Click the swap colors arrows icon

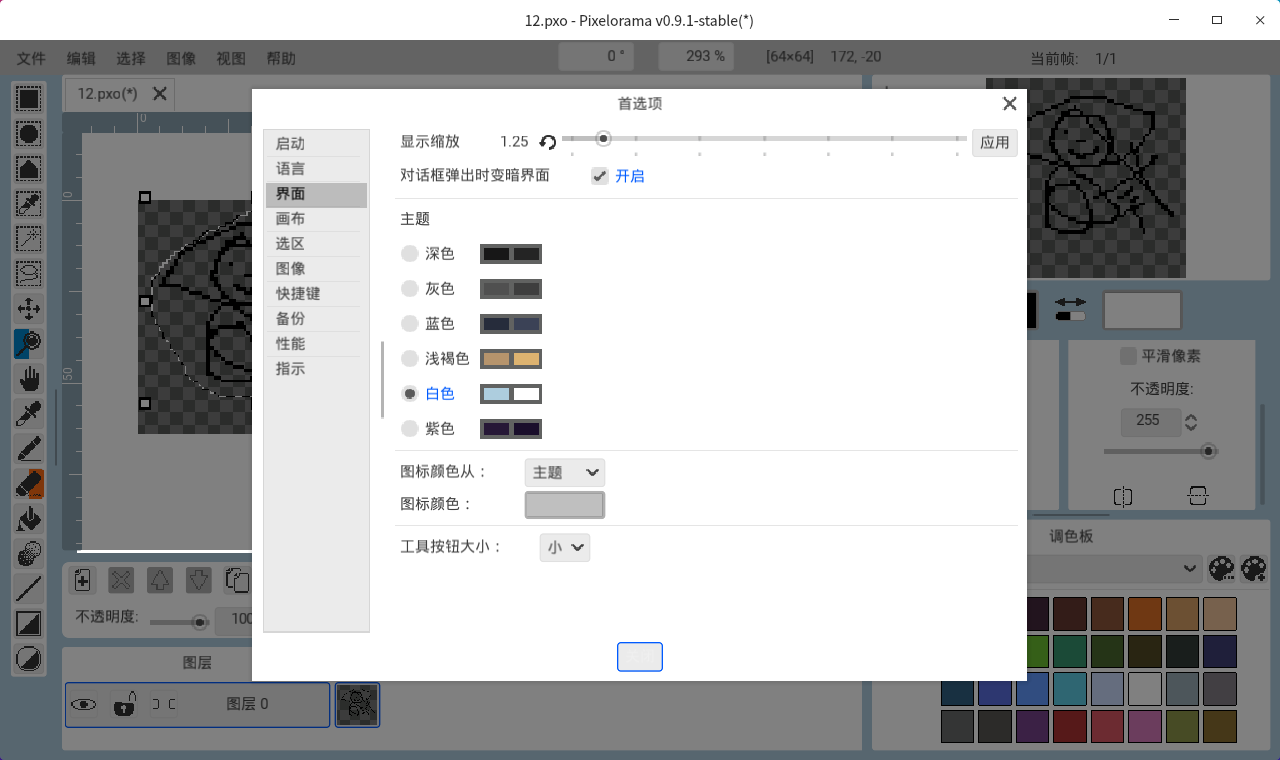(1070, 302)
